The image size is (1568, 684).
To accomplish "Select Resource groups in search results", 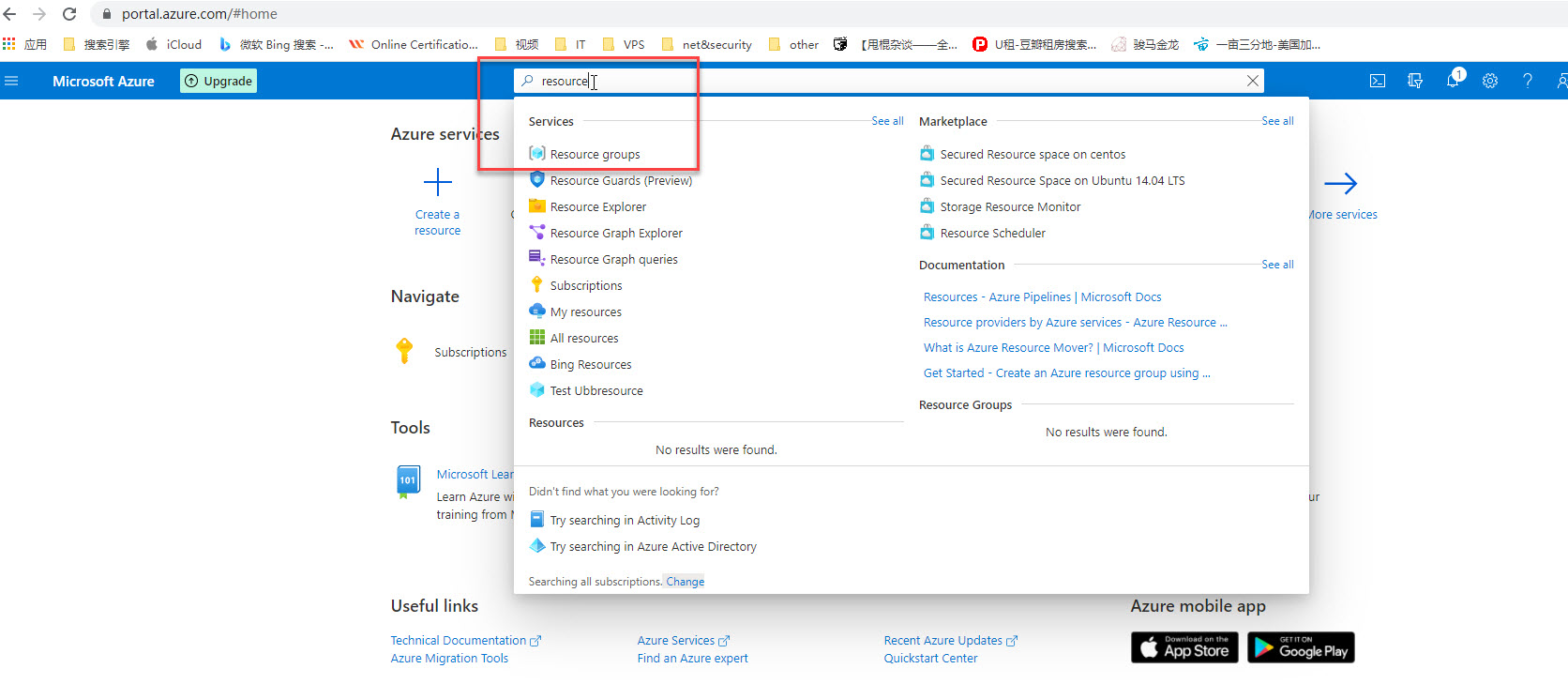I will point(595,155).
